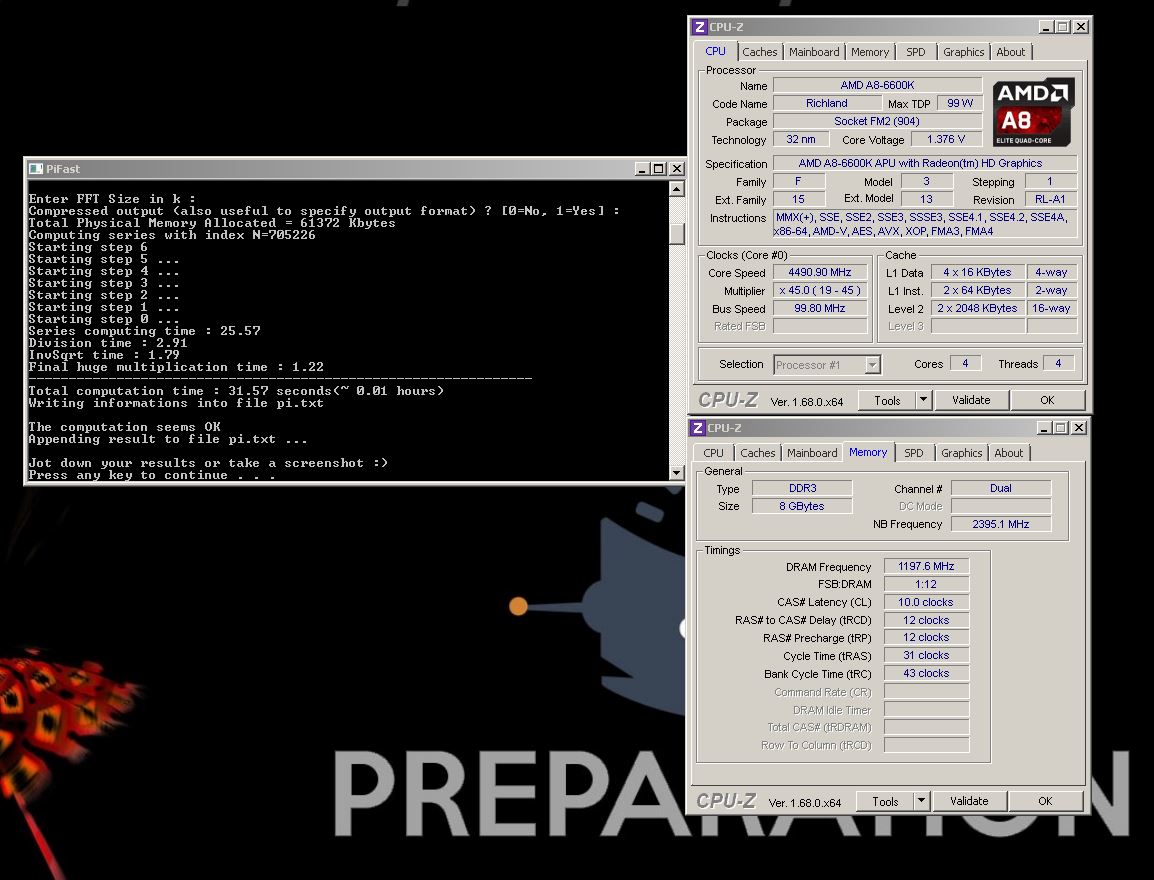Click the Core Speed 4490.90 MHz value
This screenshot has height=880, width=1154.
[820, 272]
